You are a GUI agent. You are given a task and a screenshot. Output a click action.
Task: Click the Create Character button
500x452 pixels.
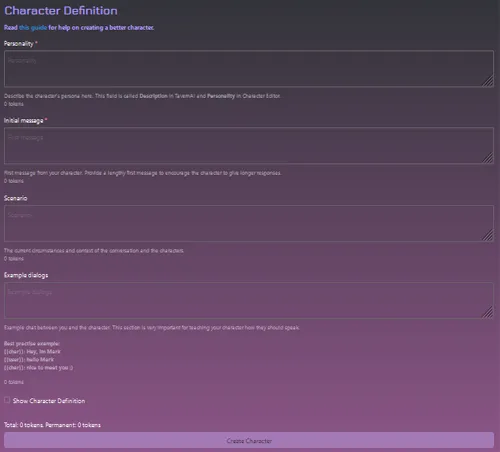tap(249, 440)
